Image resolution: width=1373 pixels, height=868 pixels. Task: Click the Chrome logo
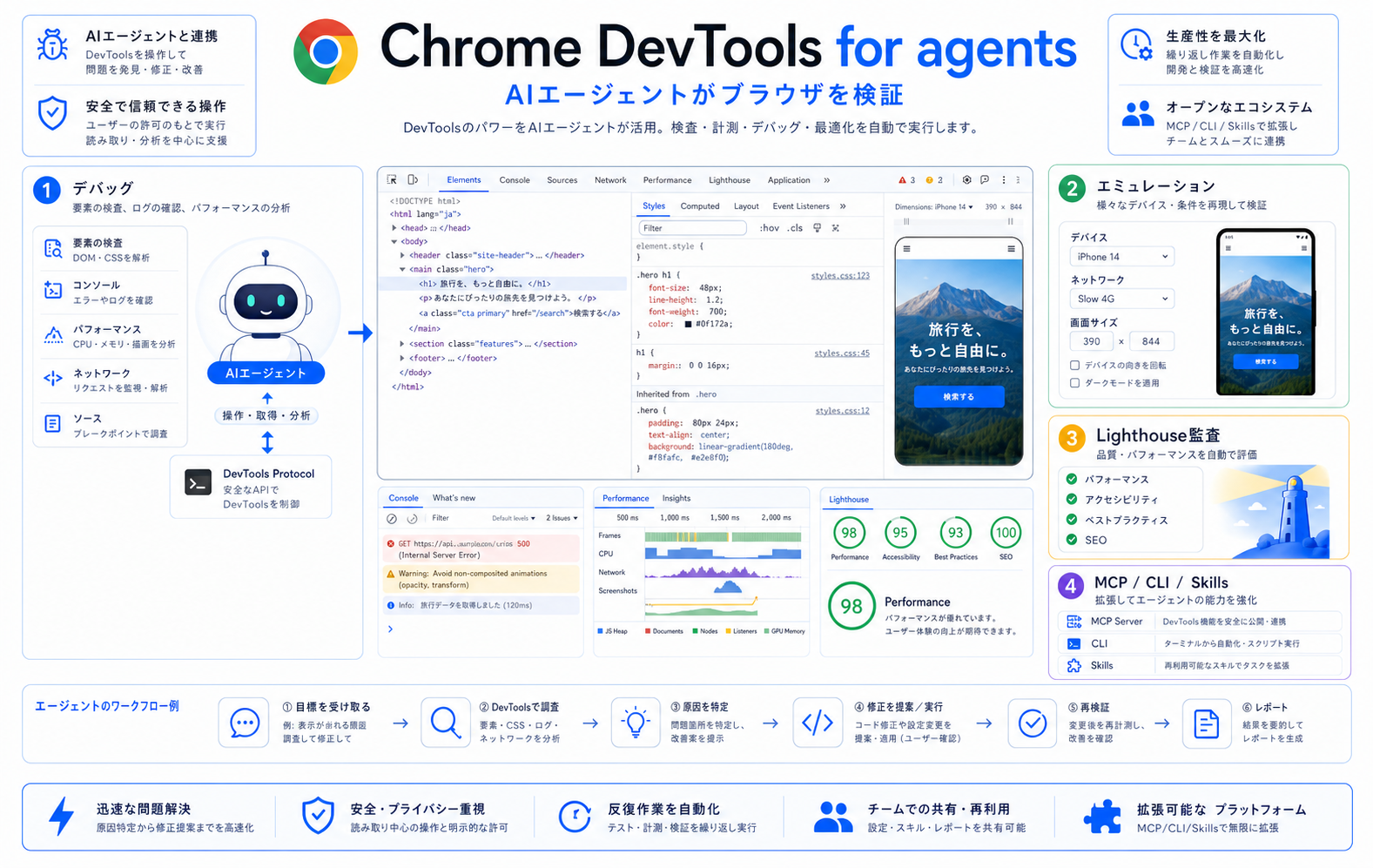(326, 51)
